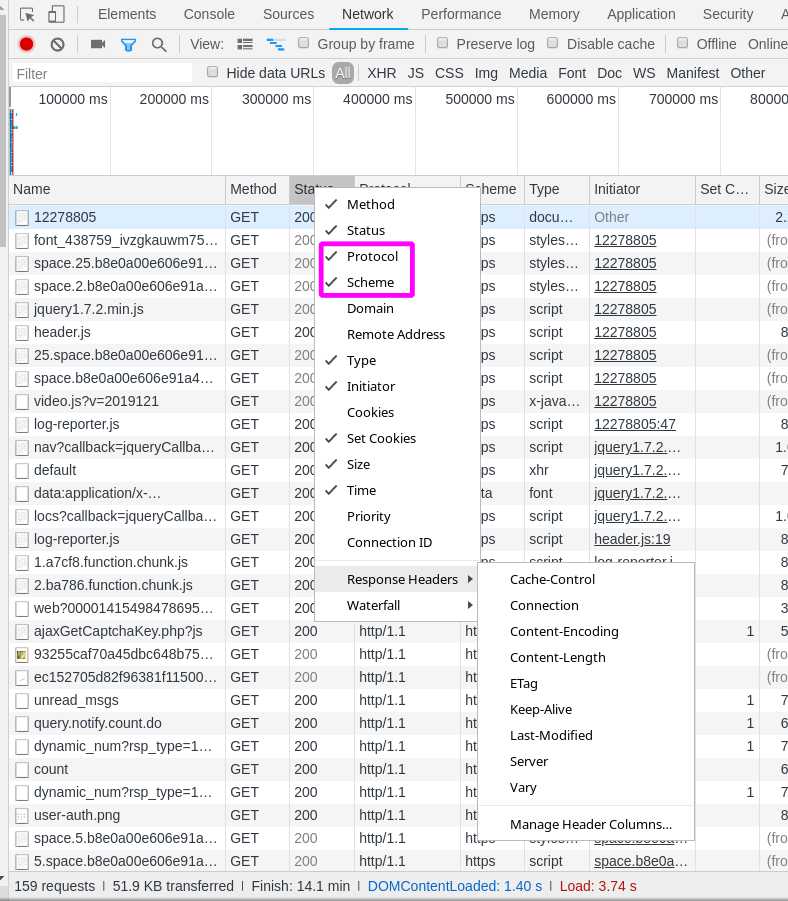Viewport: 788px width, 901px height.
Task: Stop recording with the red record button
Action: (x=26, y=44)
